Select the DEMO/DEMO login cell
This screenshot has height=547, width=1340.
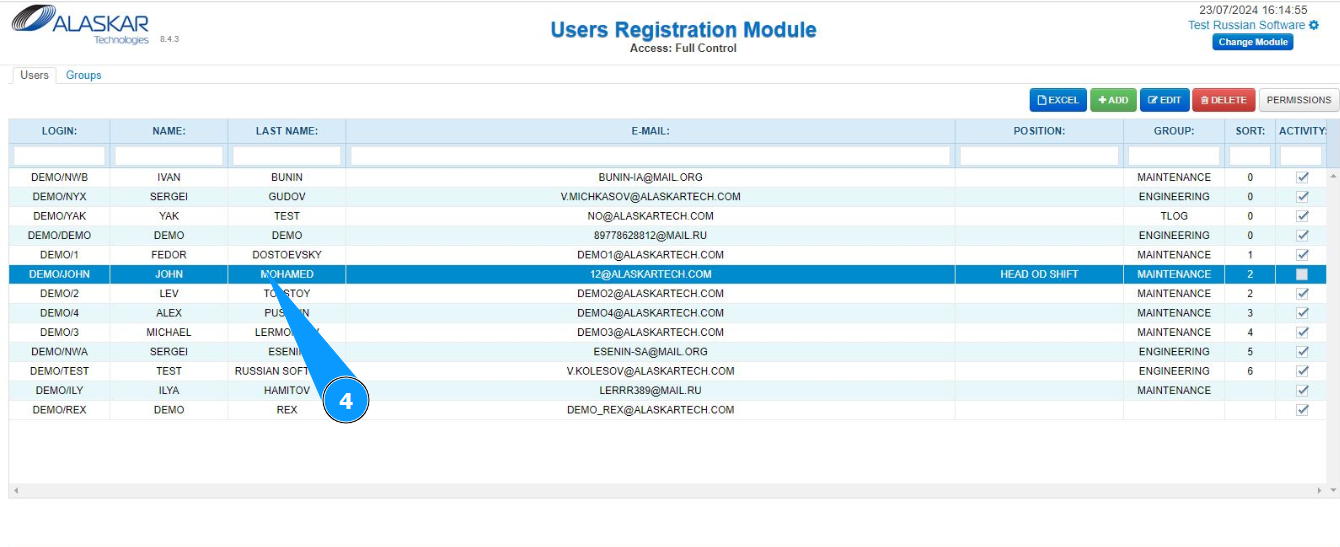[x=59, y=235]
